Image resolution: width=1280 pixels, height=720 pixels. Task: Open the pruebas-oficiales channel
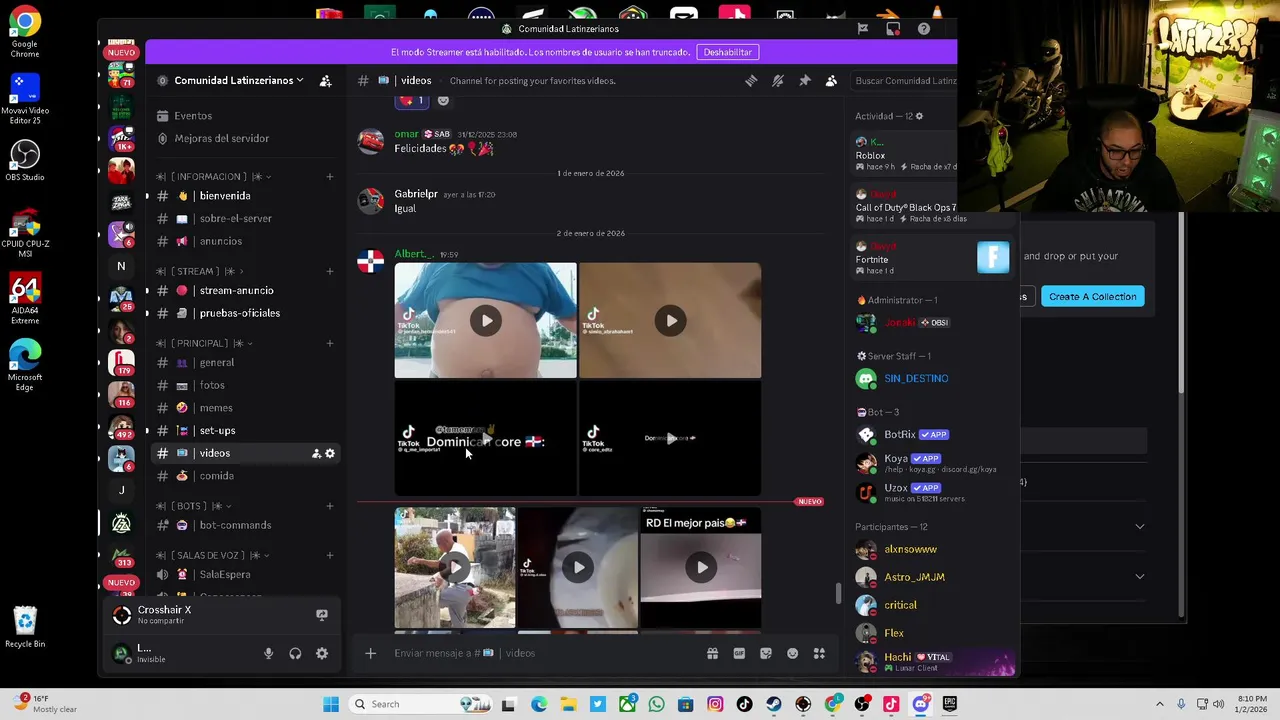point(239,313)
